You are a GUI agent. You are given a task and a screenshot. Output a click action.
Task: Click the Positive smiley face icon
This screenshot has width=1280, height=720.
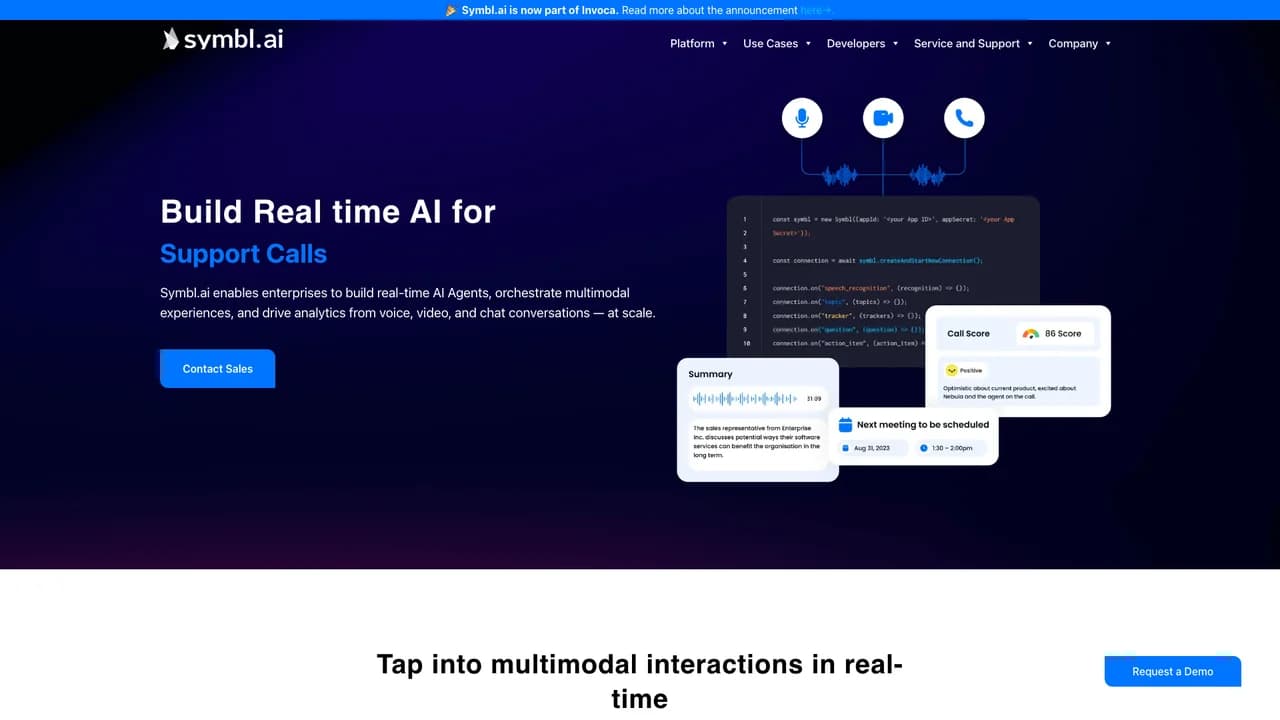tap(952, 370)
